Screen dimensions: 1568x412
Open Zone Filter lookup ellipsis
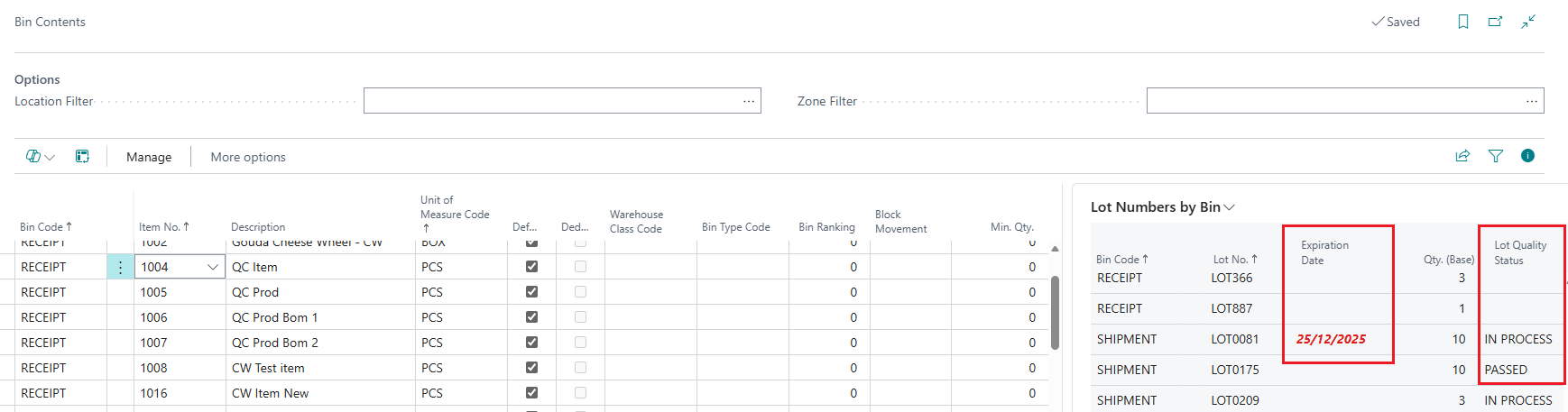(x=1531, y=101)
